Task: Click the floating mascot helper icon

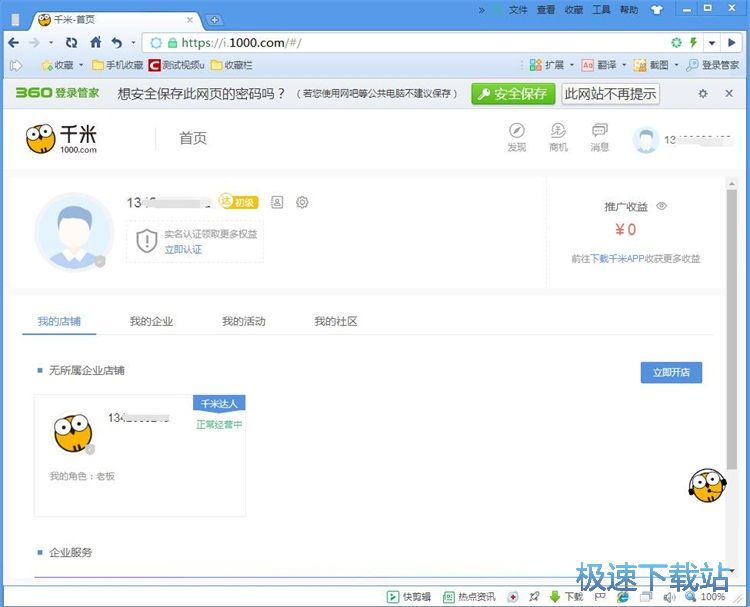Action: 706,484
